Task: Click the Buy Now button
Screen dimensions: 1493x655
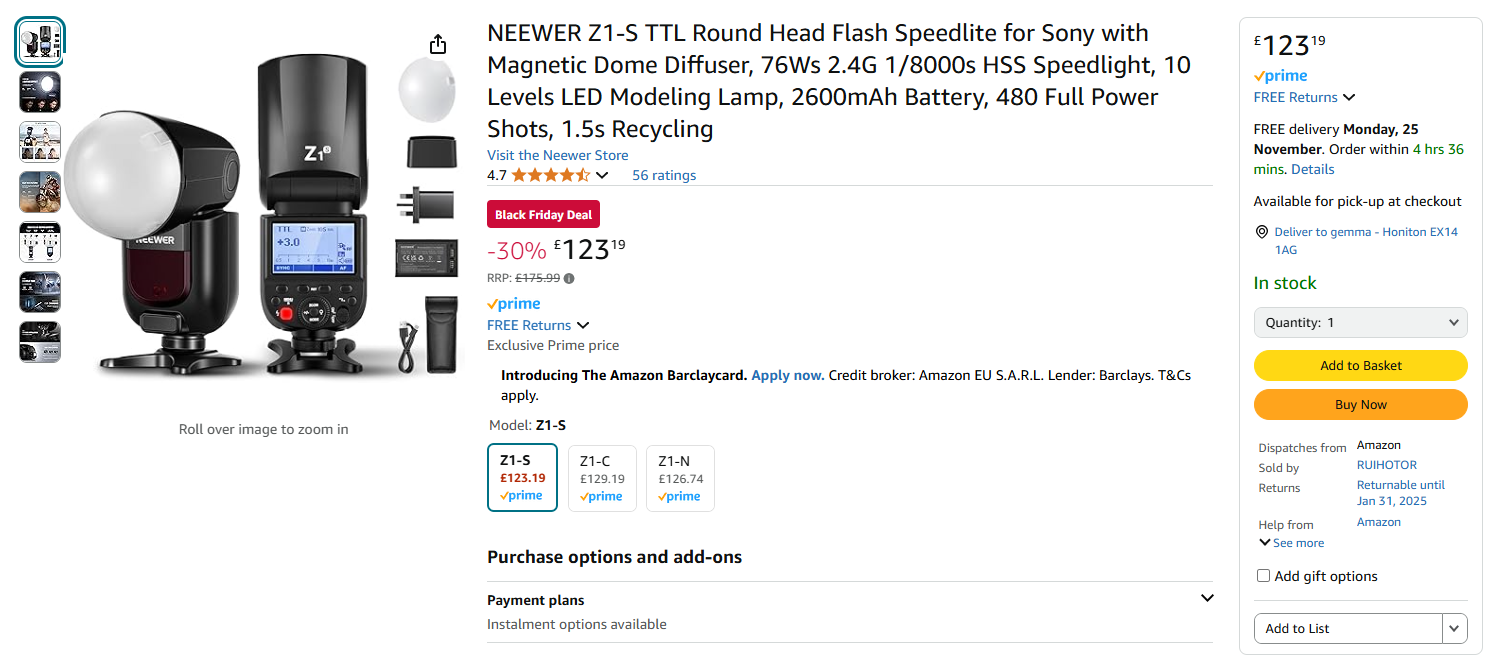Action: [1360, 404]
